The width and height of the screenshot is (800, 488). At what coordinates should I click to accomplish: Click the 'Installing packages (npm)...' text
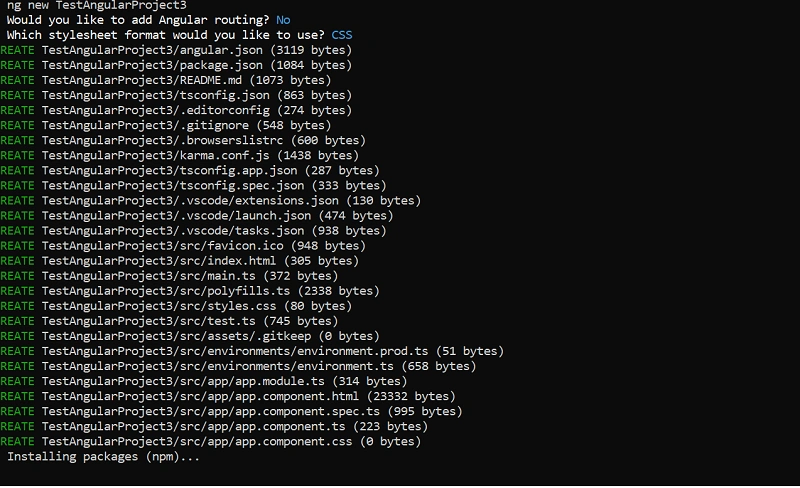(x=103, y=457)
